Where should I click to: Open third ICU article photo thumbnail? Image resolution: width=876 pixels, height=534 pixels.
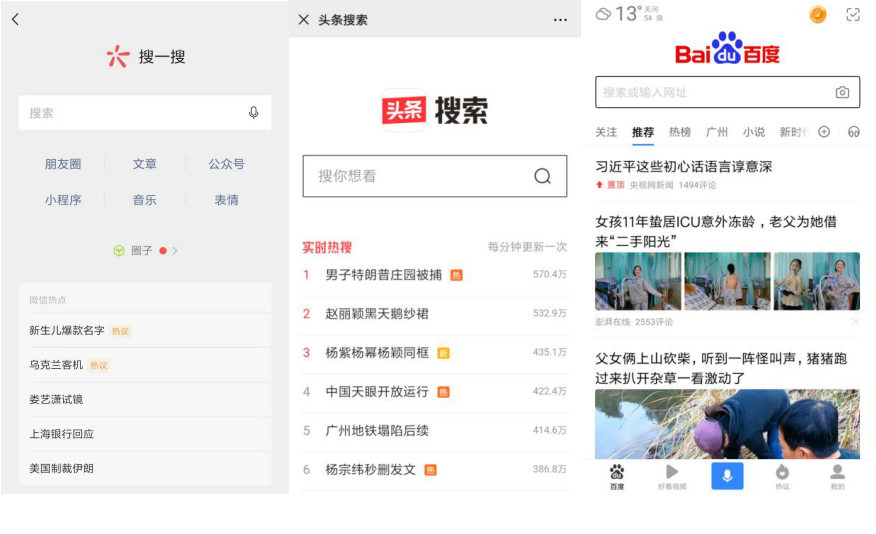817,281
